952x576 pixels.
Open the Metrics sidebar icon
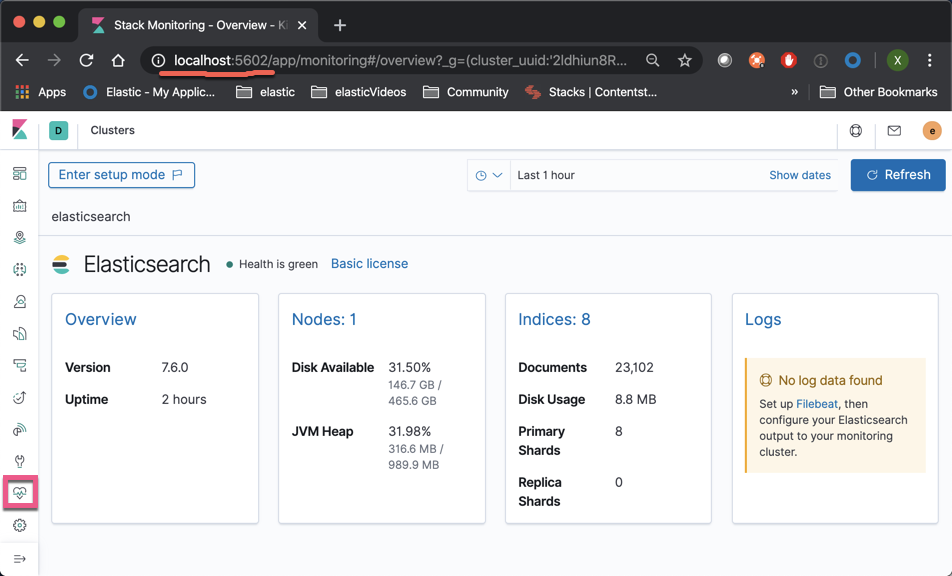(19, 302)
